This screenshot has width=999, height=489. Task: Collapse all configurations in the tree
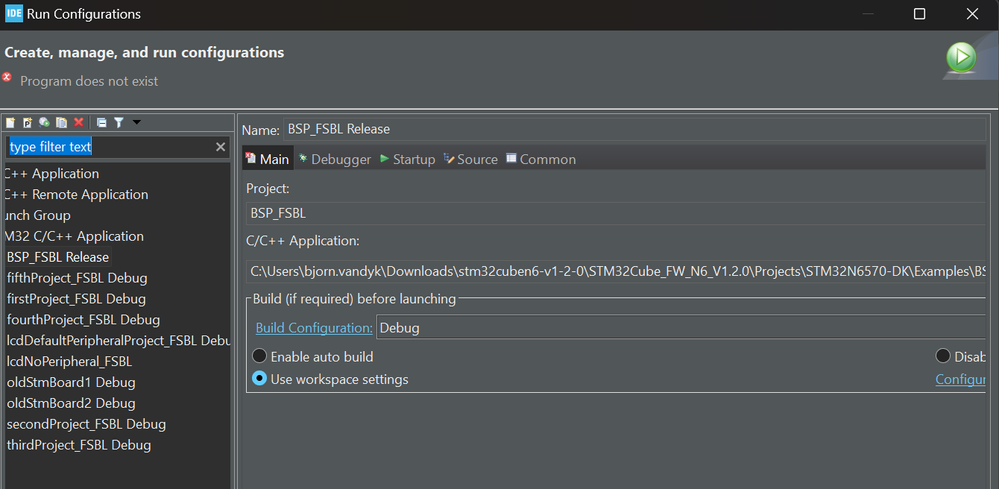coord(101,122)
